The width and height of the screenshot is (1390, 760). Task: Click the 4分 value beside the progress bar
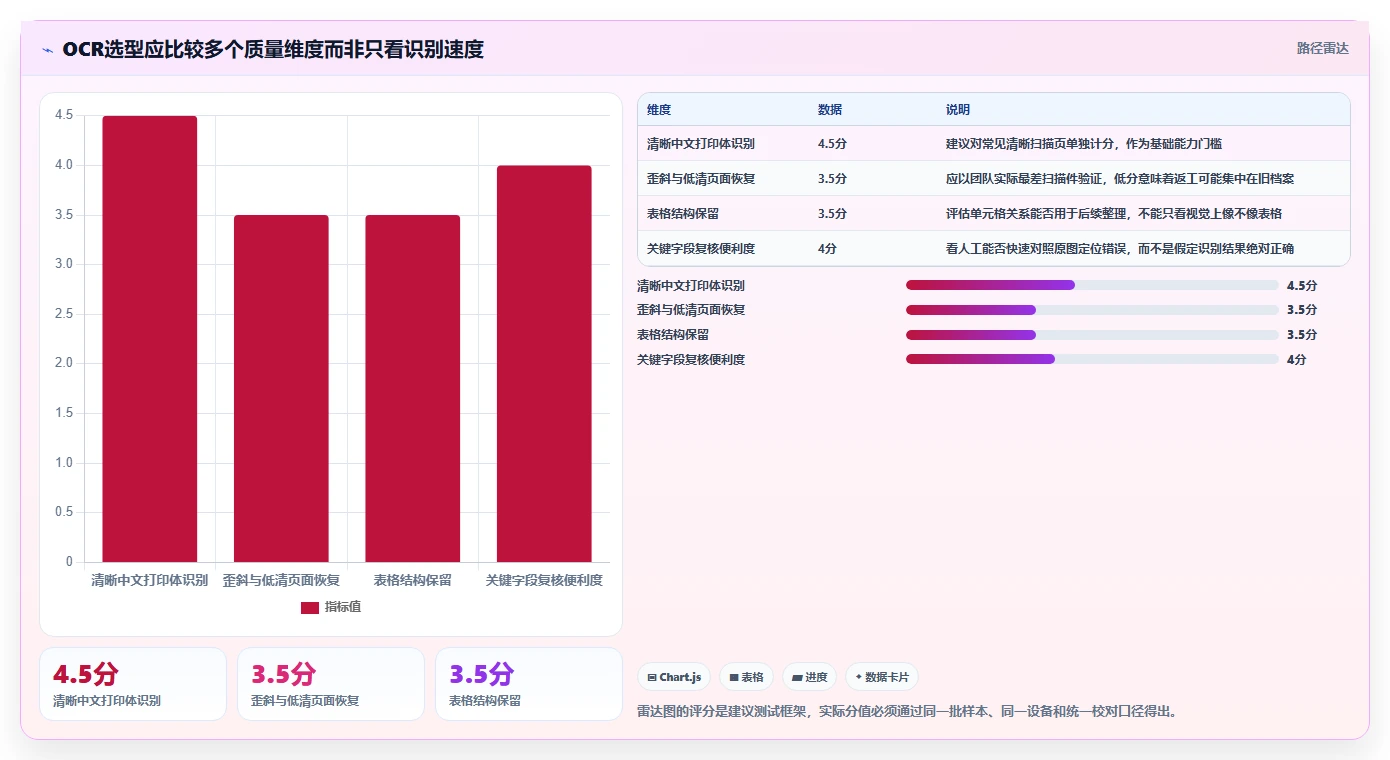click(1296, 360)
